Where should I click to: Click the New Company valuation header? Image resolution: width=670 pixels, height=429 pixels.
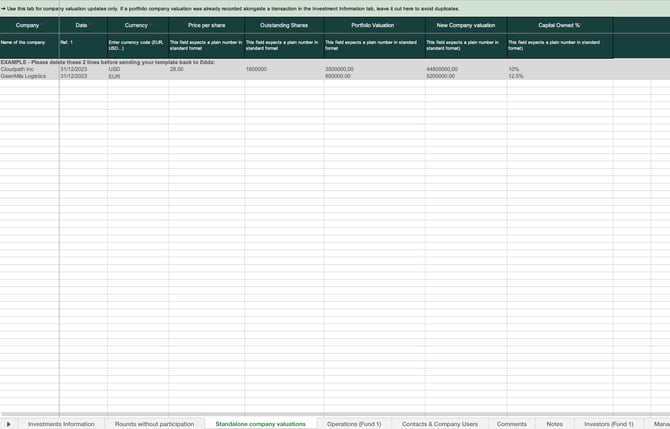click(465, 24)
